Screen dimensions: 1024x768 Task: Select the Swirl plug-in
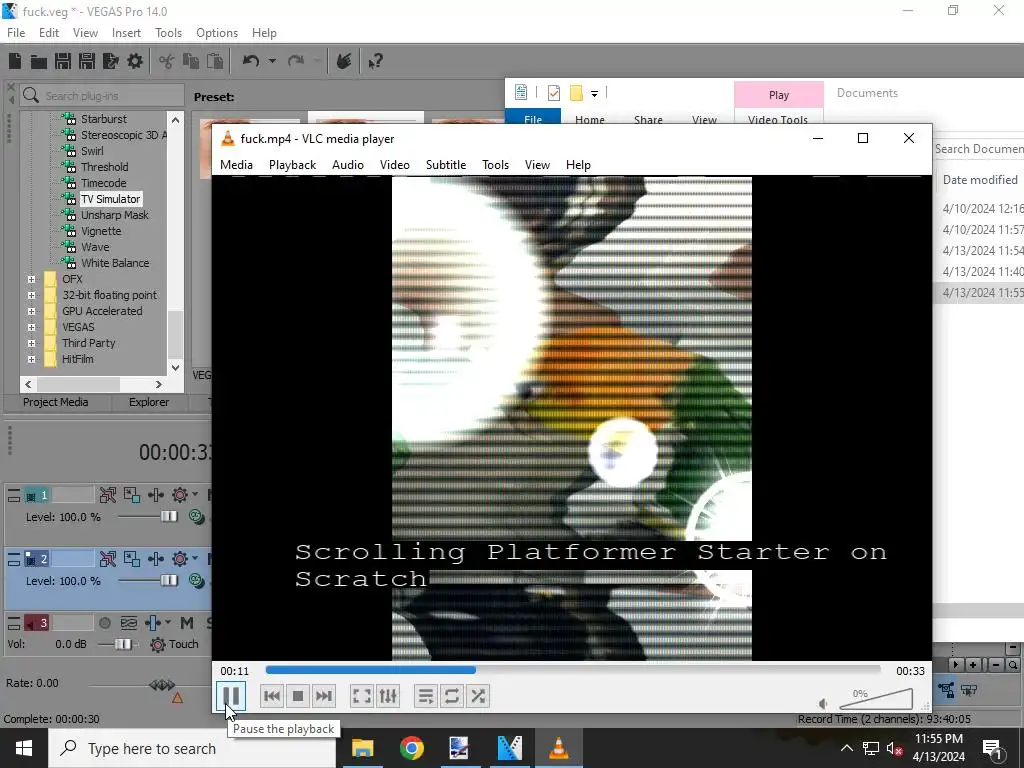pos(92,151)
